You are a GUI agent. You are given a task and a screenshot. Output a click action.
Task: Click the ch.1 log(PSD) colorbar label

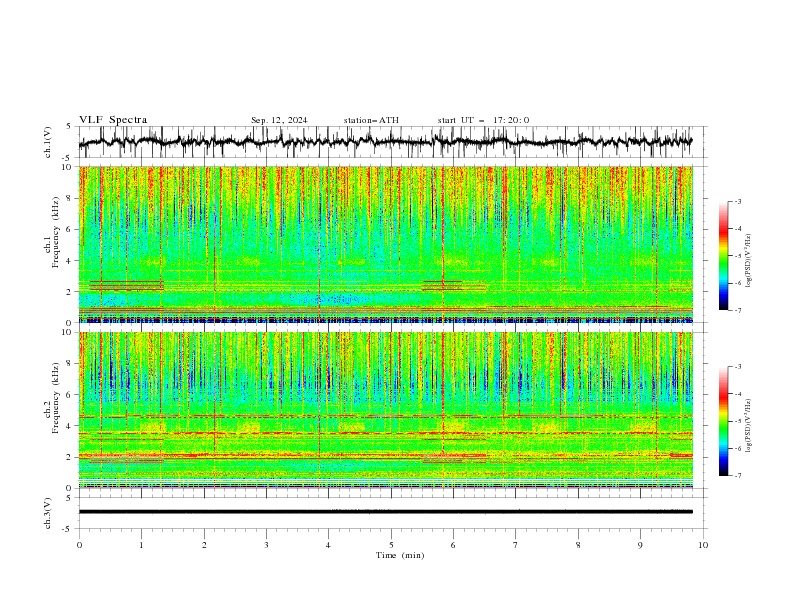748,261
